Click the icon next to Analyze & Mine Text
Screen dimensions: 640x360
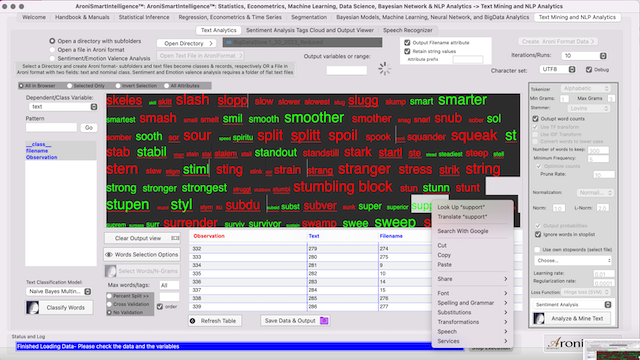(539, 318)
